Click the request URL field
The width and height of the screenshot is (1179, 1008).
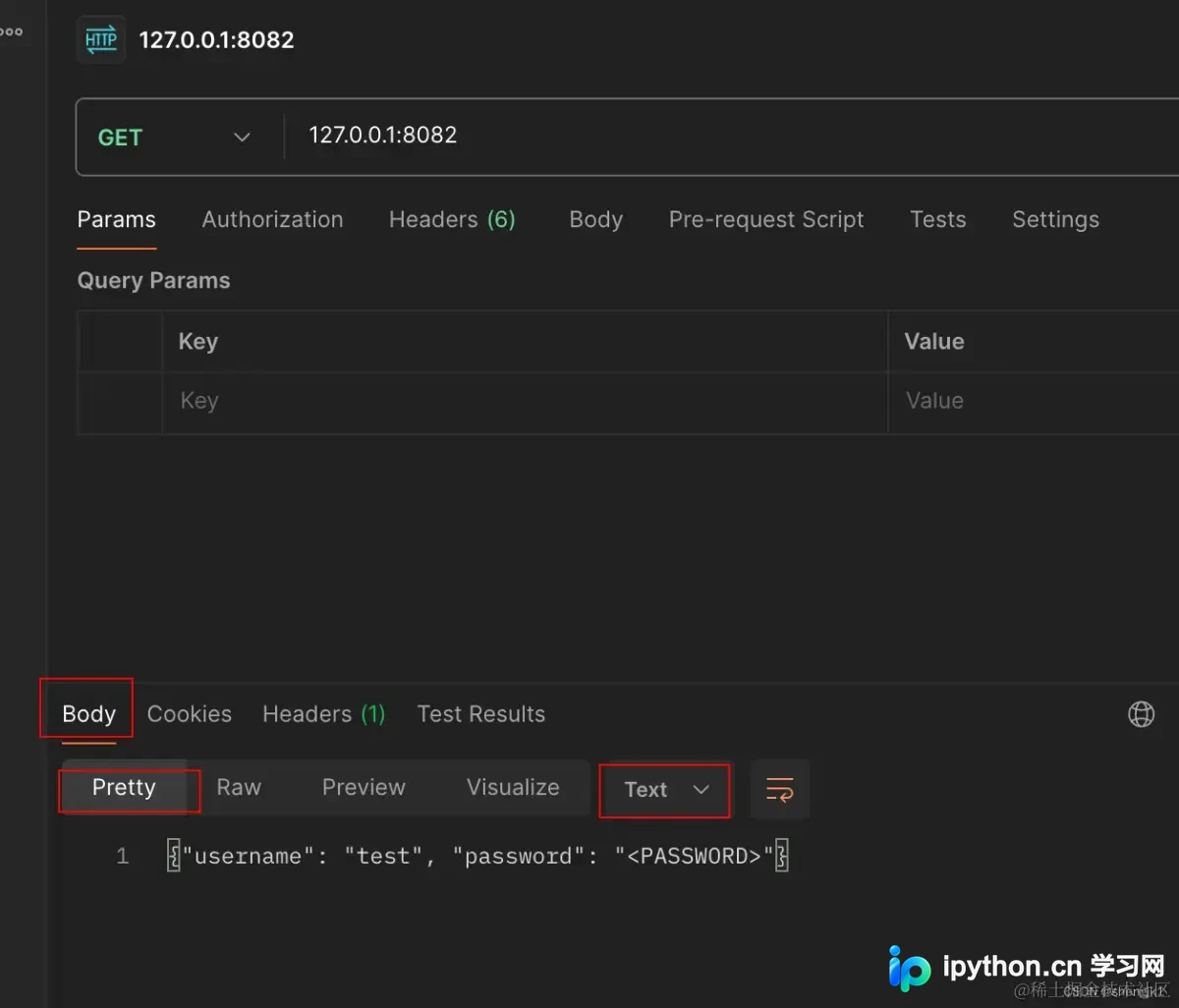click(x=732, y=136)
